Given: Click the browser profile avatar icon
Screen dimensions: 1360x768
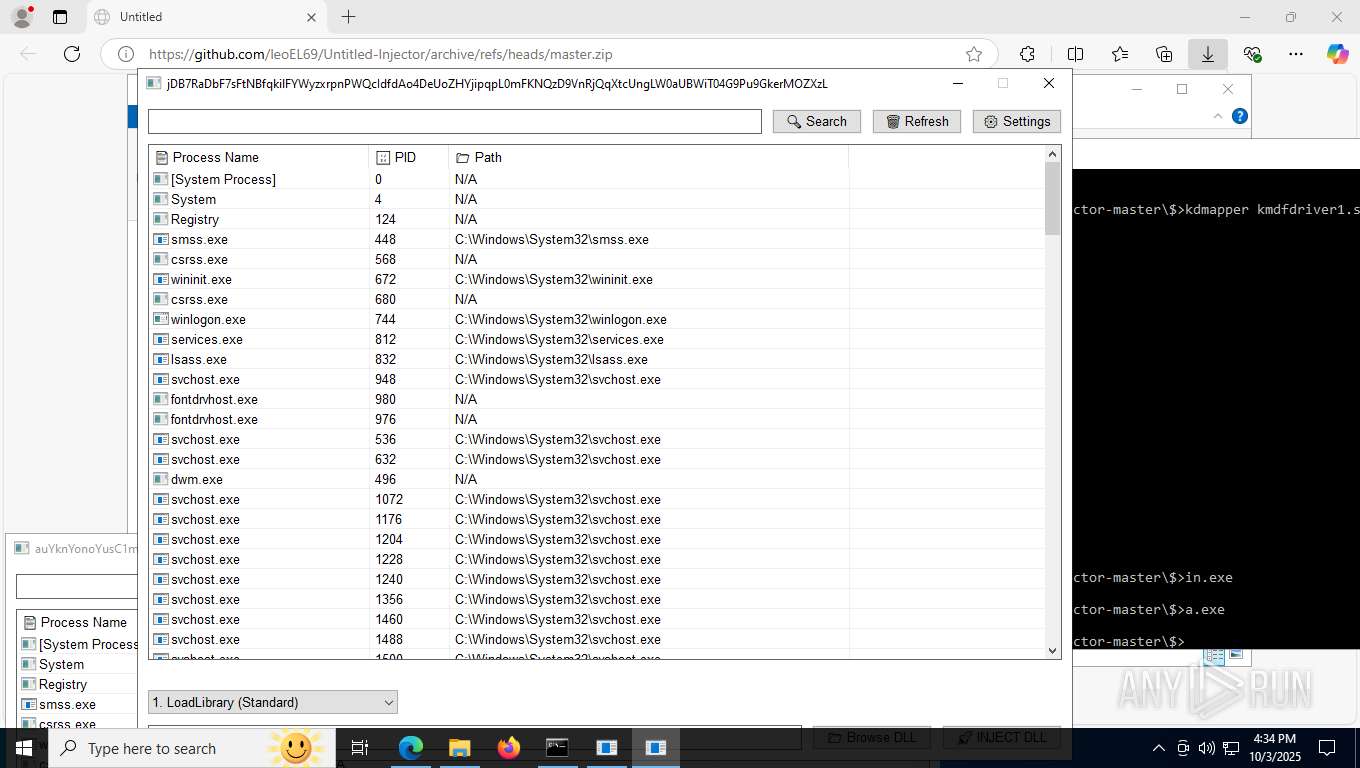Looking at the screenshot, I should tap(21, 17).
